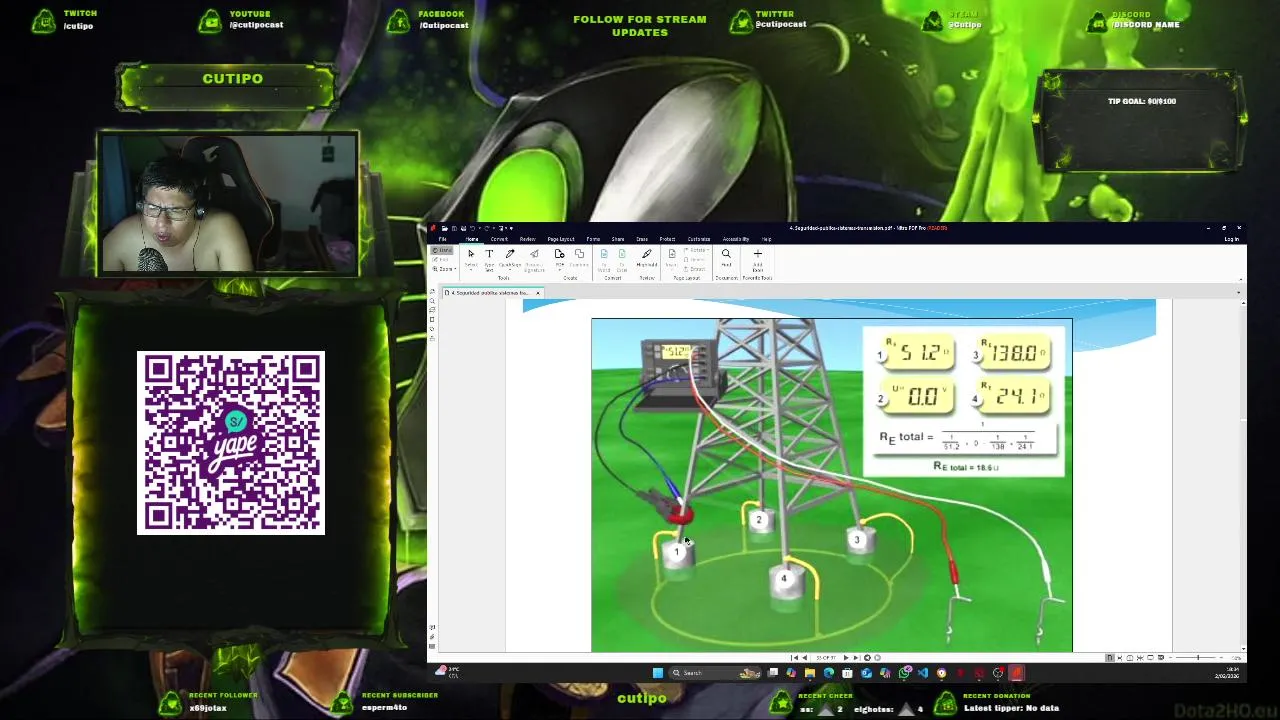Click Add Tools plus icon
This screenshot has height=720, width=1280.
(757, 258)
